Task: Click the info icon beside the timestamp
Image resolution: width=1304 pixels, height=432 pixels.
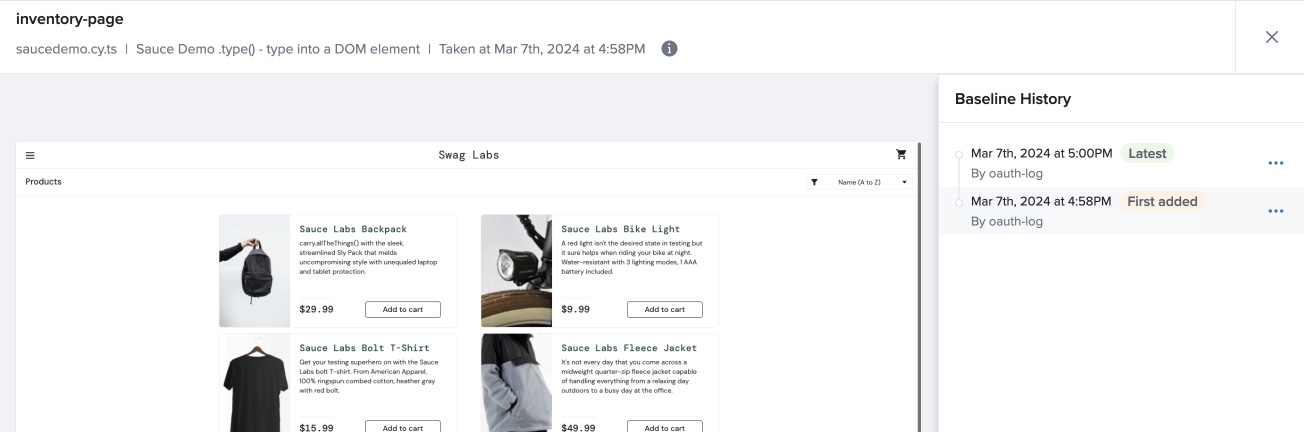Action: click(670, 48)
